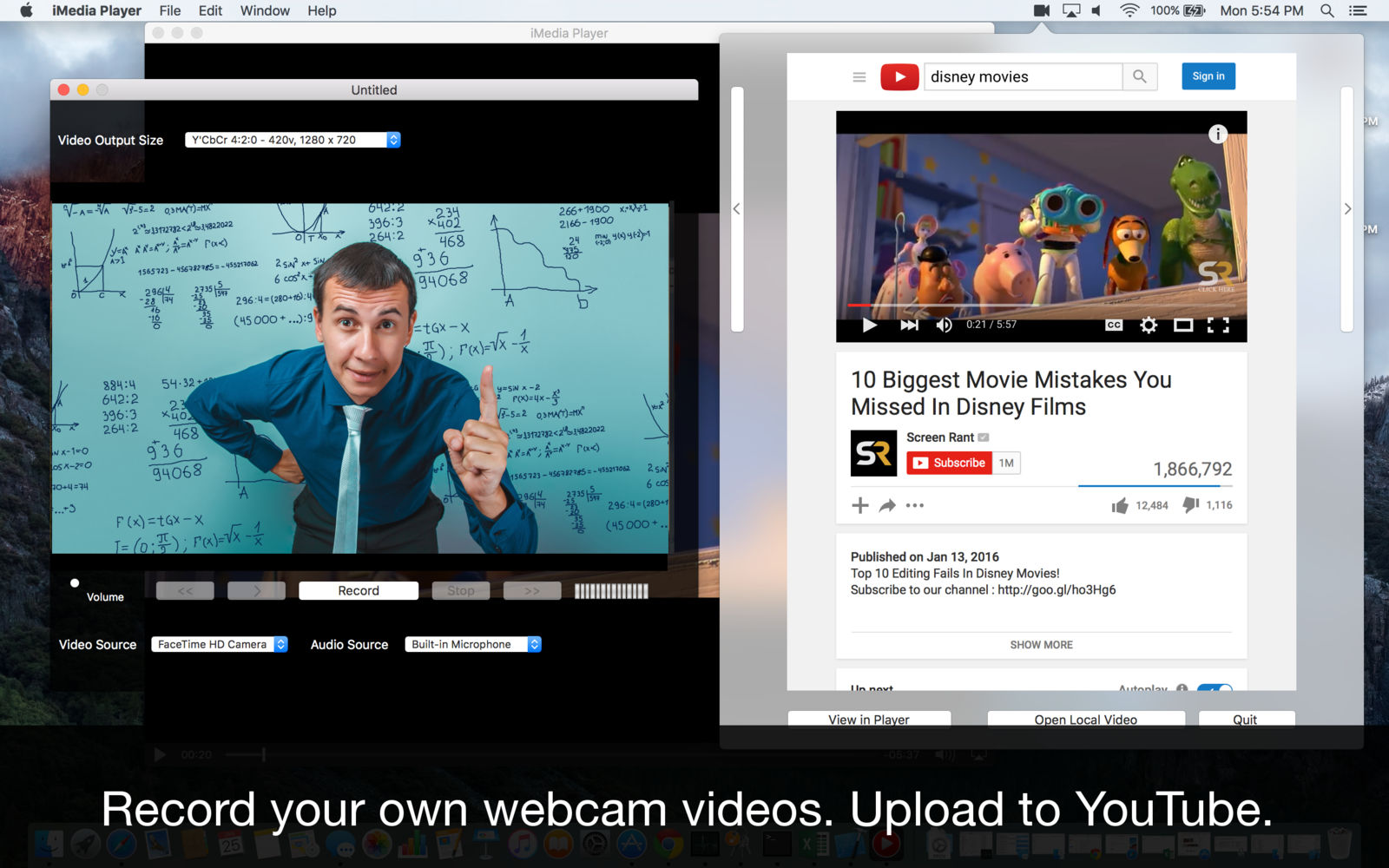
Task: Click the Record button
Action: pos(359,590)
